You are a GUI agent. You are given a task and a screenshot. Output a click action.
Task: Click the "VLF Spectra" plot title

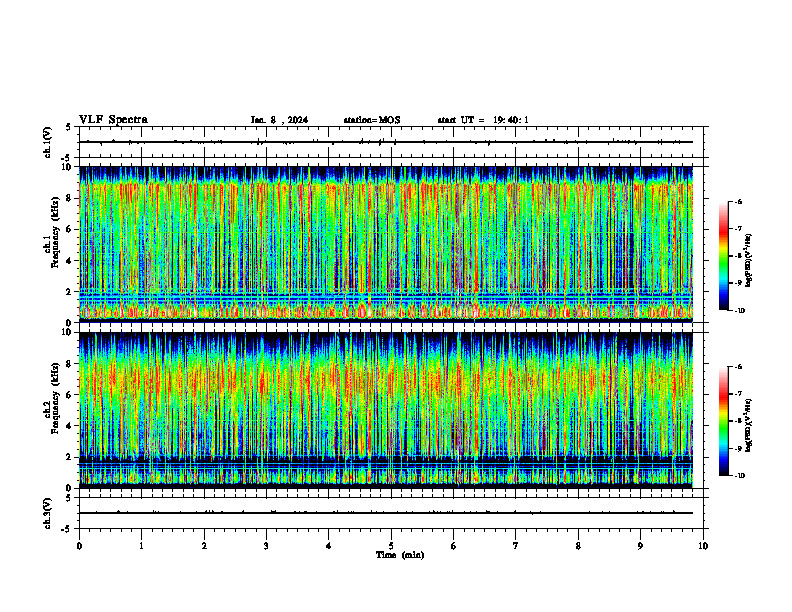(113, 120)
